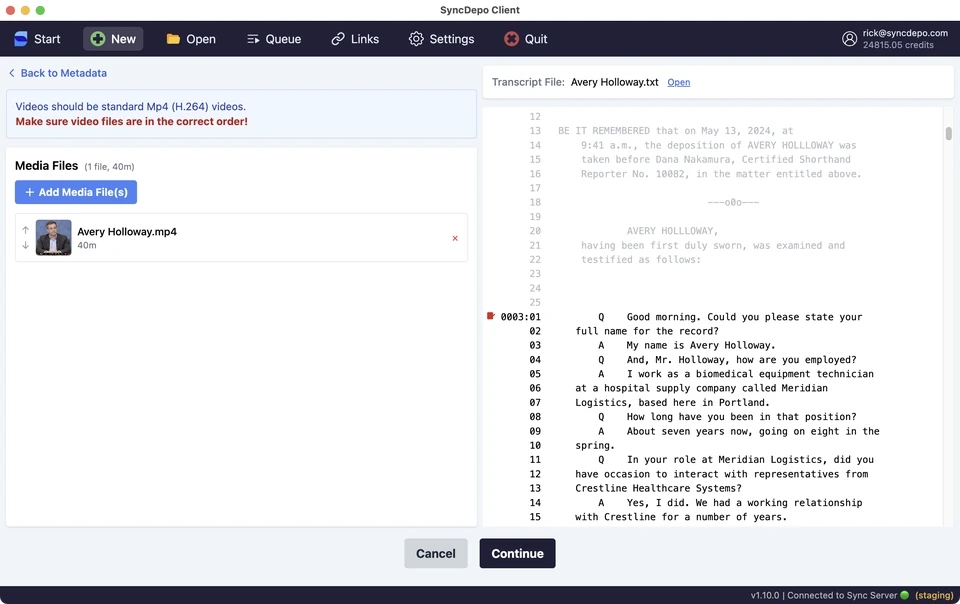The width and height of the screenshot is (960, 604).
Task: Open the Links section
Action: pyautogui.click(x=355, y=39)
